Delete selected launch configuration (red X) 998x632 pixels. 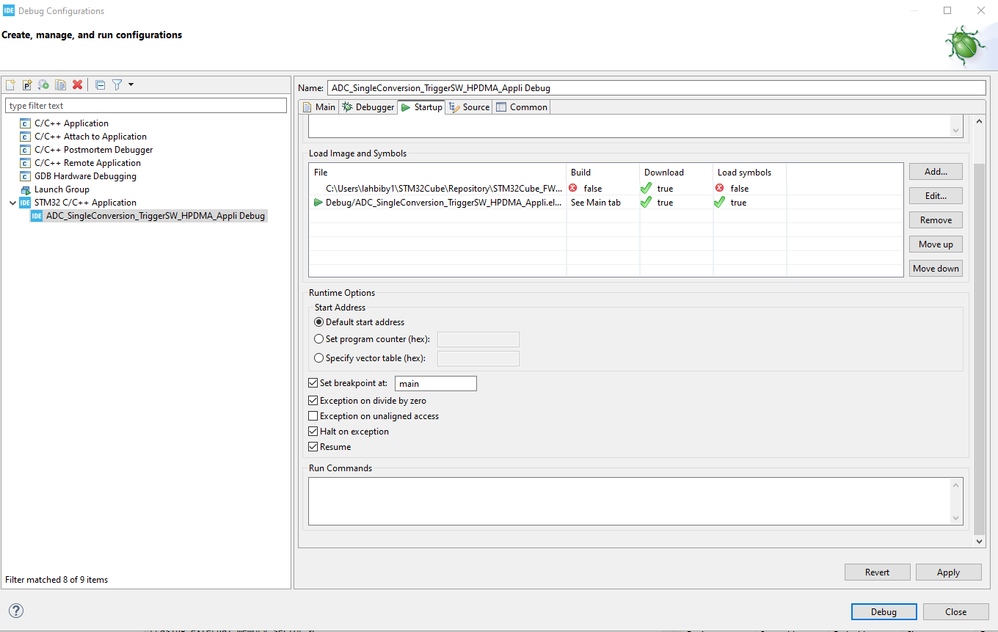pos(77,85)
